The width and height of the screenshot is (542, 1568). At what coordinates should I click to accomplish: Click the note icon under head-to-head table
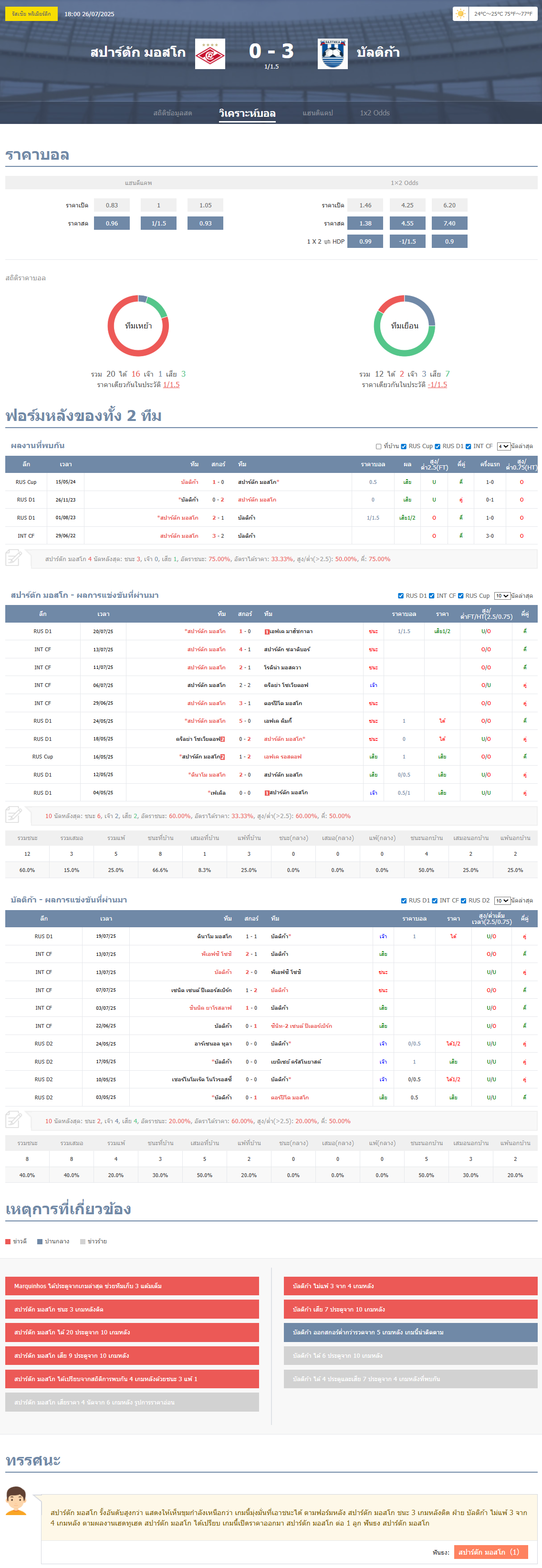(13, 558)
